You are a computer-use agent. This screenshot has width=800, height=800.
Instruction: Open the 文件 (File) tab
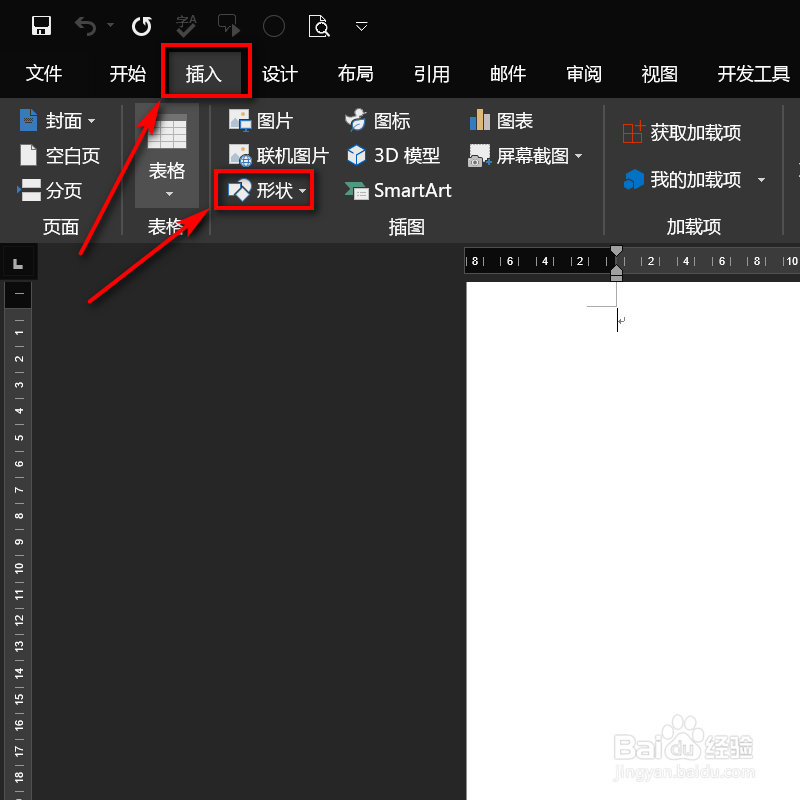pos(44,73)
